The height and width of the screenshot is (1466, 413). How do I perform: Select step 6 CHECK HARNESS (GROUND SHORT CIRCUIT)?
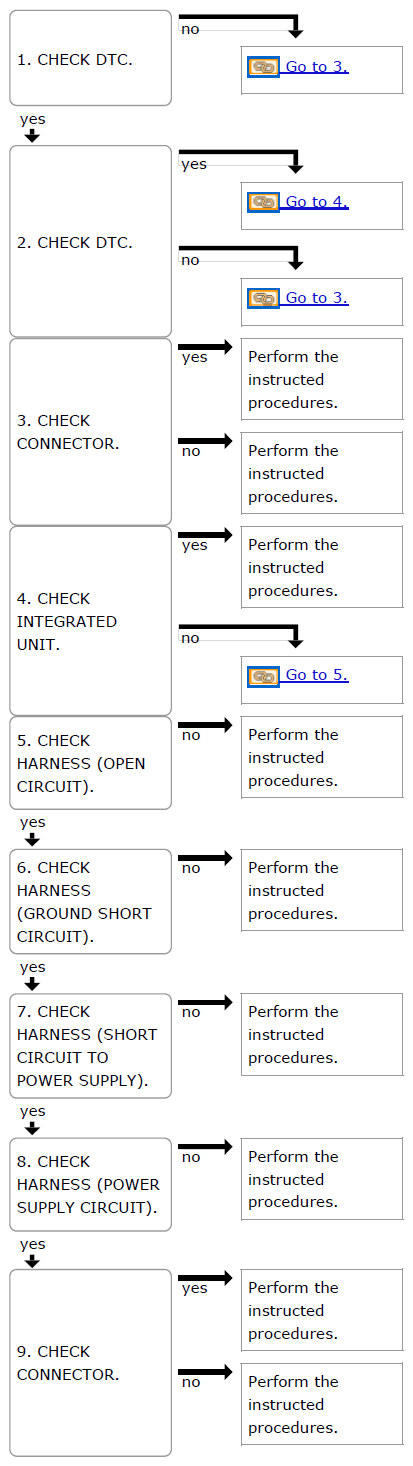(x=91, y=901)
